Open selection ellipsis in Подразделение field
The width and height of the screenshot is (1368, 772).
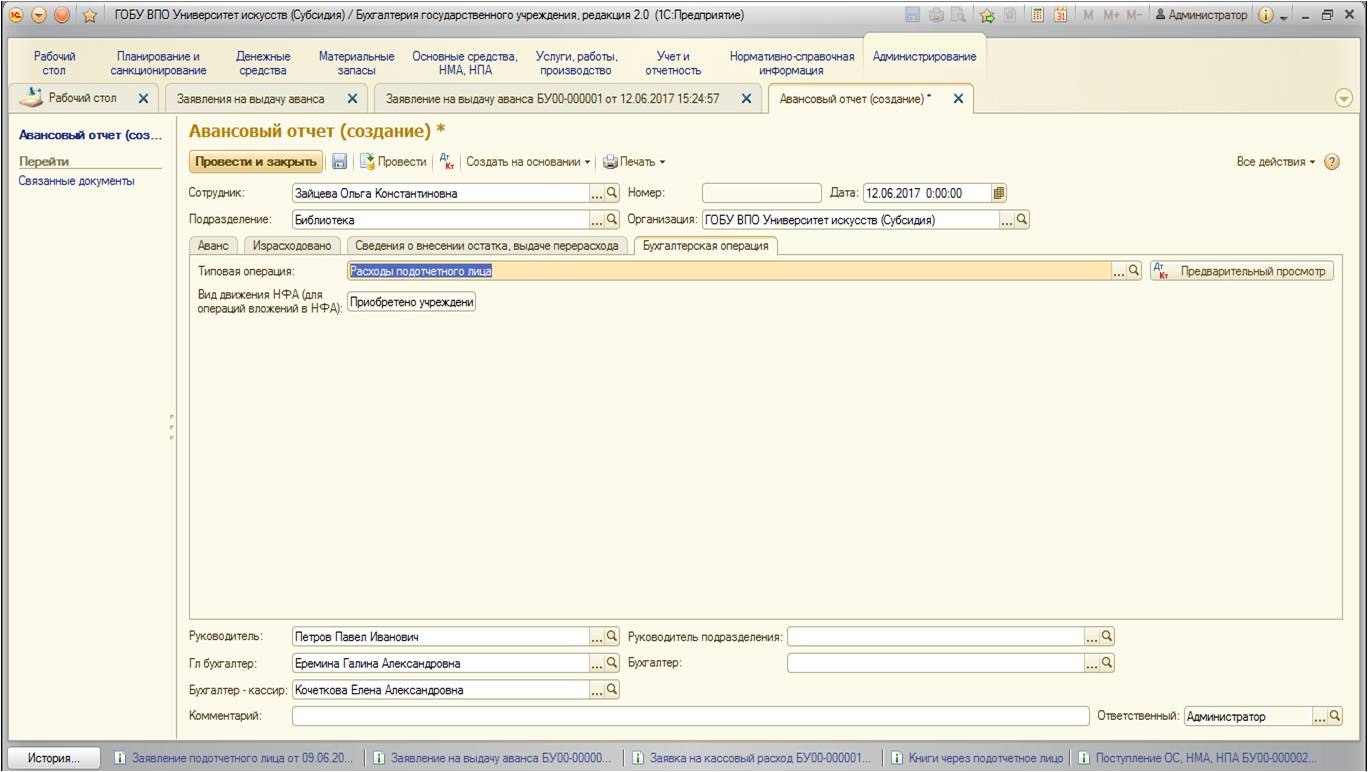598,219
